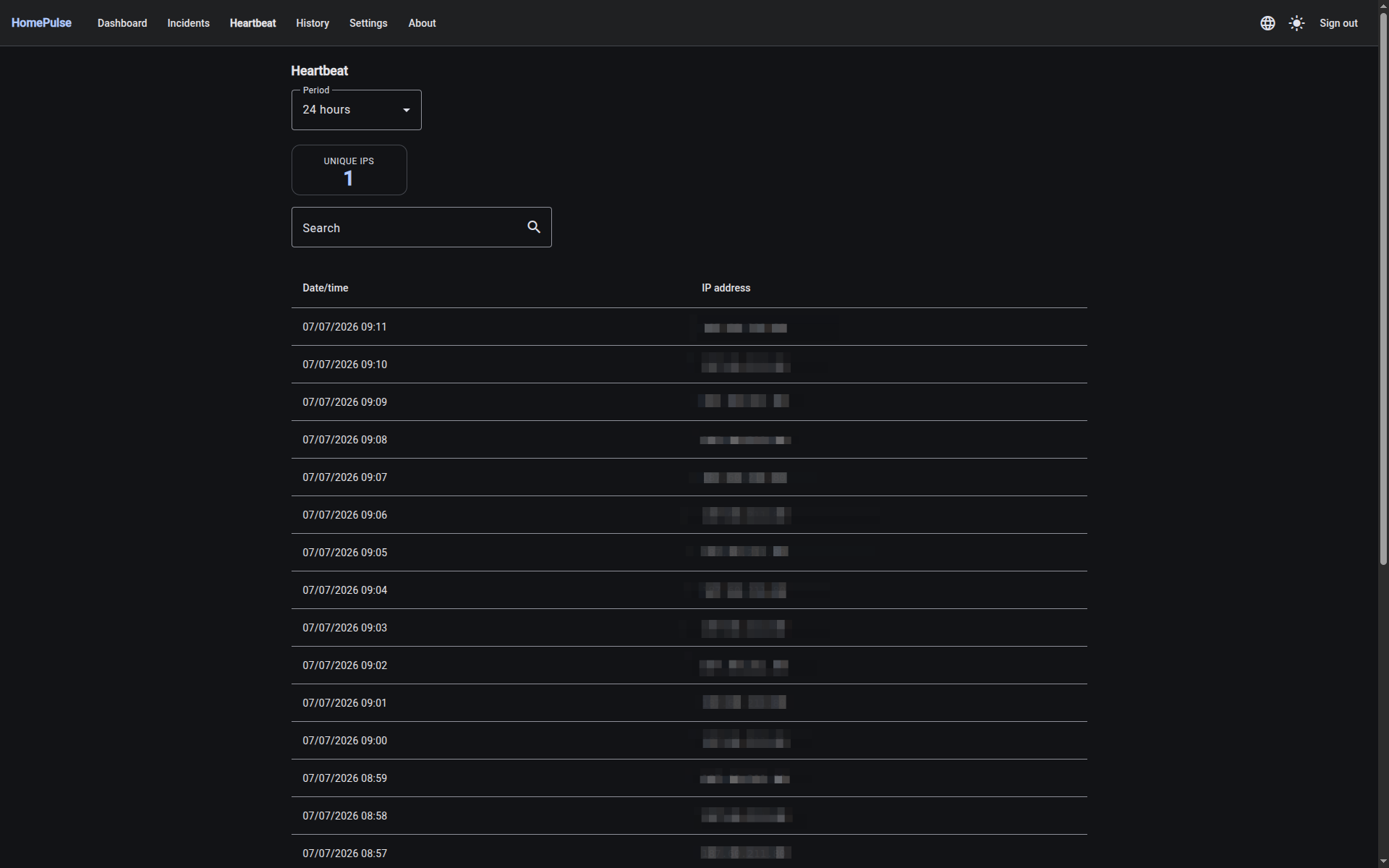Image resolution: width=1389 pixels, height=868 pixels.
Task: Open the Period dropdown showing 24 hours
Action: pyautogui.click(x=356, y=110)
